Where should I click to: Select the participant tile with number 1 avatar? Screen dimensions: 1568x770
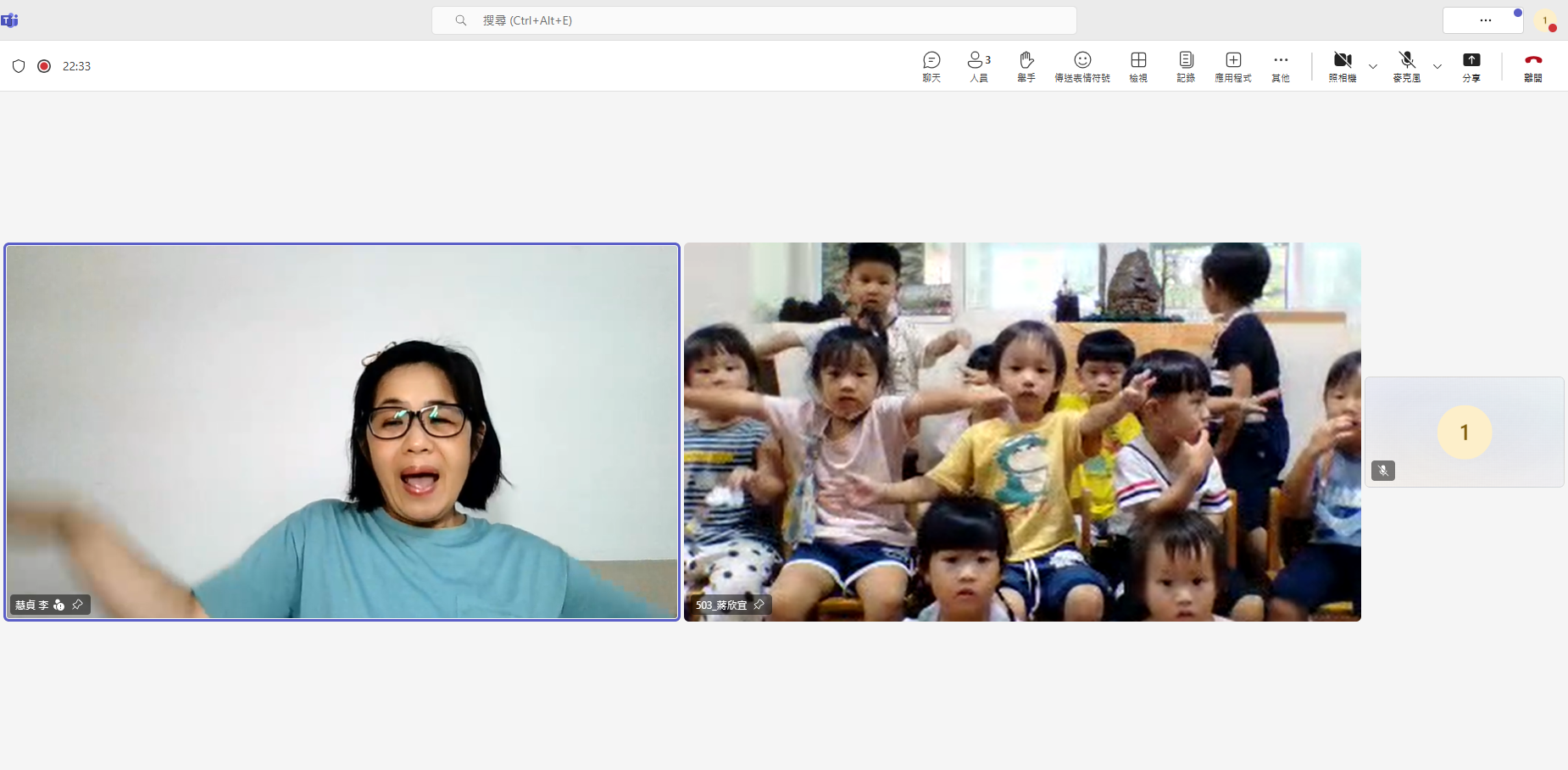click(1464, 432)
